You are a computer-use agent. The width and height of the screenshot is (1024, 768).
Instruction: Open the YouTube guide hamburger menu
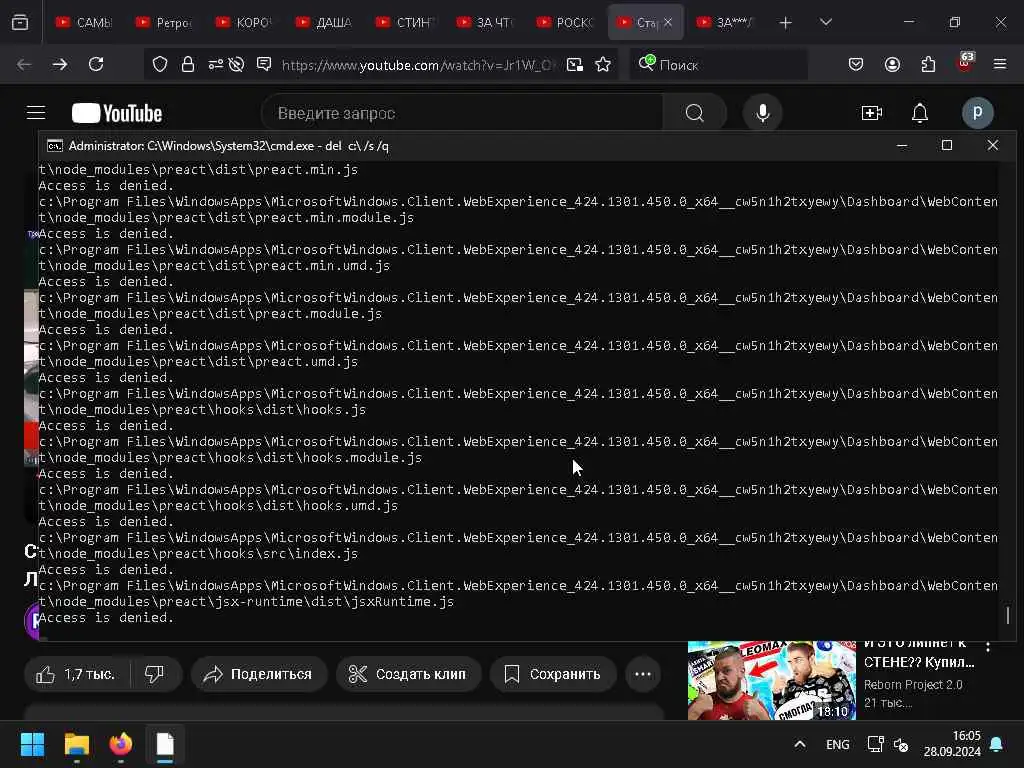pyautogui.click(x=36, y=113)
